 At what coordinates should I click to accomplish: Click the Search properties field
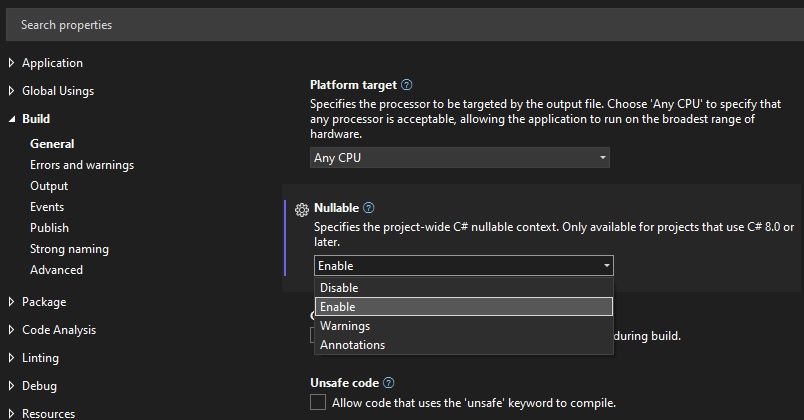point(400,24)
